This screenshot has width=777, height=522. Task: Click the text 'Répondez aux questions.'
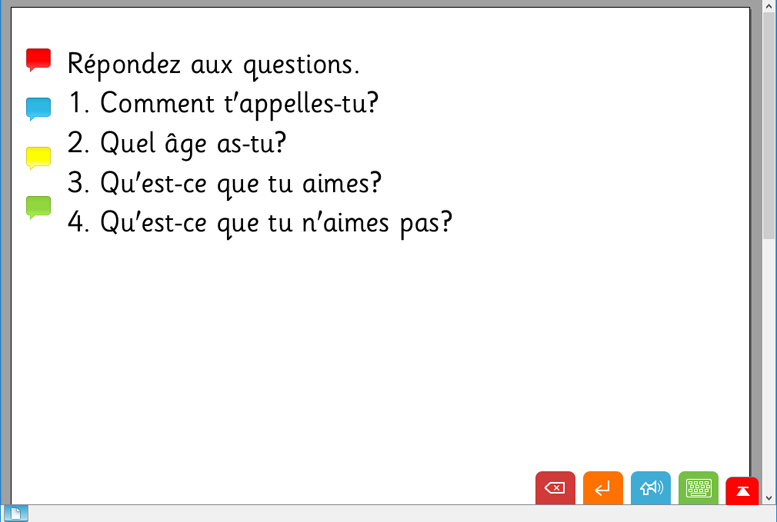(213, 64)
